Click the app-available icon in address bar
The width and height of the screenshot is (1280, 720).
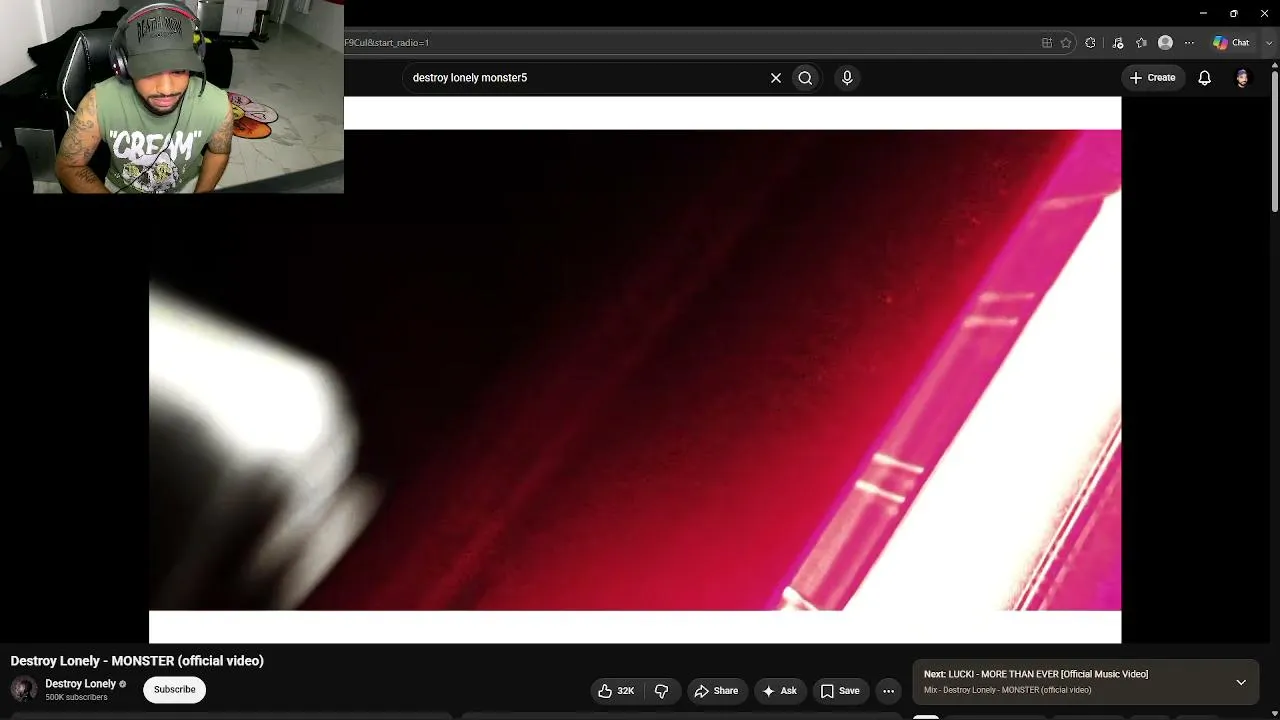(1047, 43)
